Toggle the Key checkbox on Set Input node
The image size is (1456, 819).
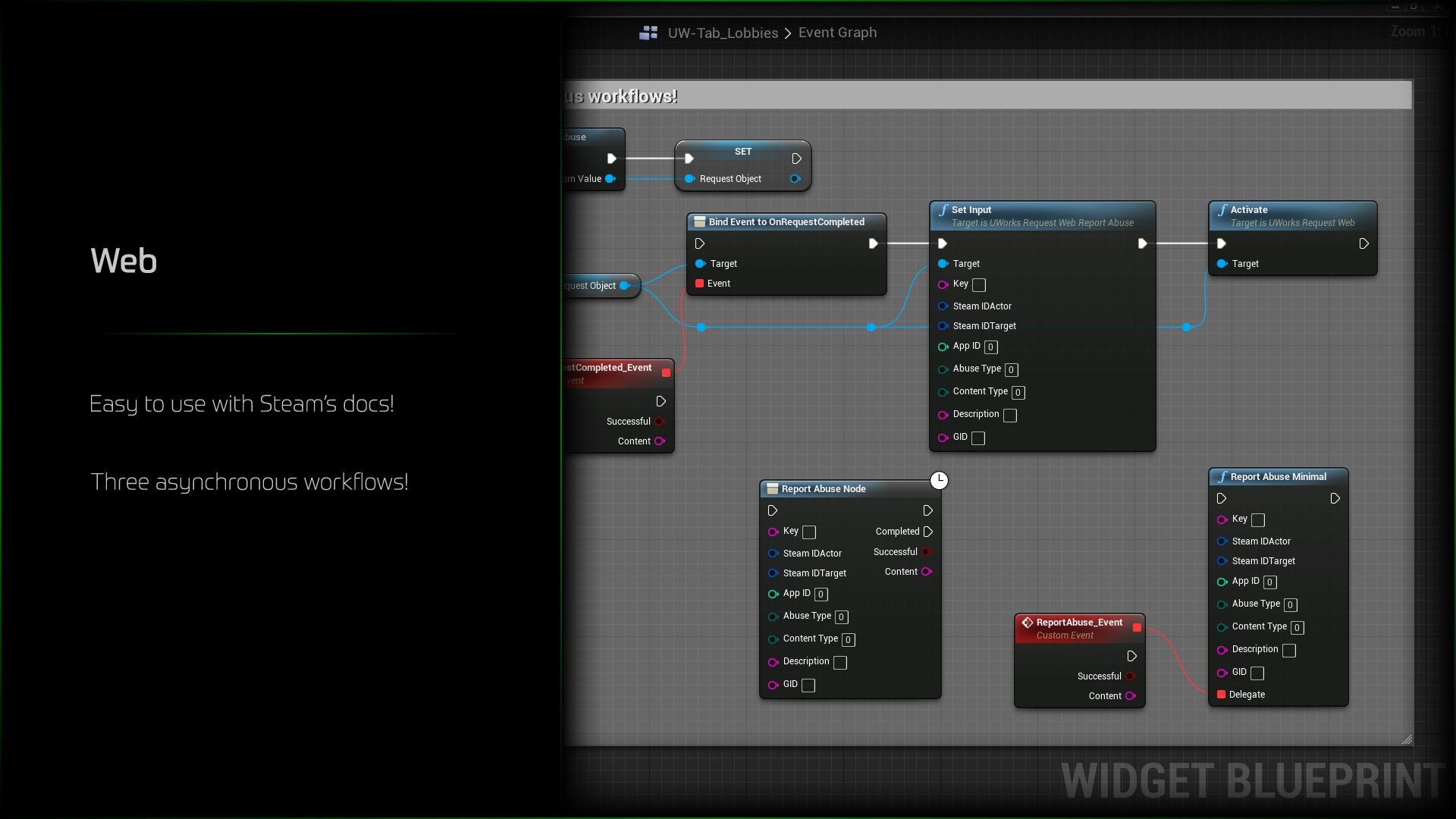pos(979,285)
